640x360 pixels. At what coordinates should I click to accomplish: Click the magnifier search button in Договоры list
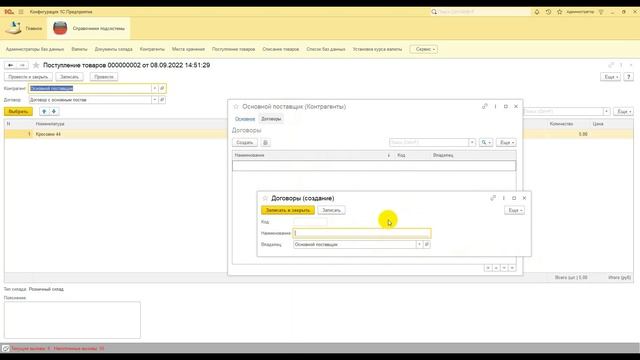point(486,142)
